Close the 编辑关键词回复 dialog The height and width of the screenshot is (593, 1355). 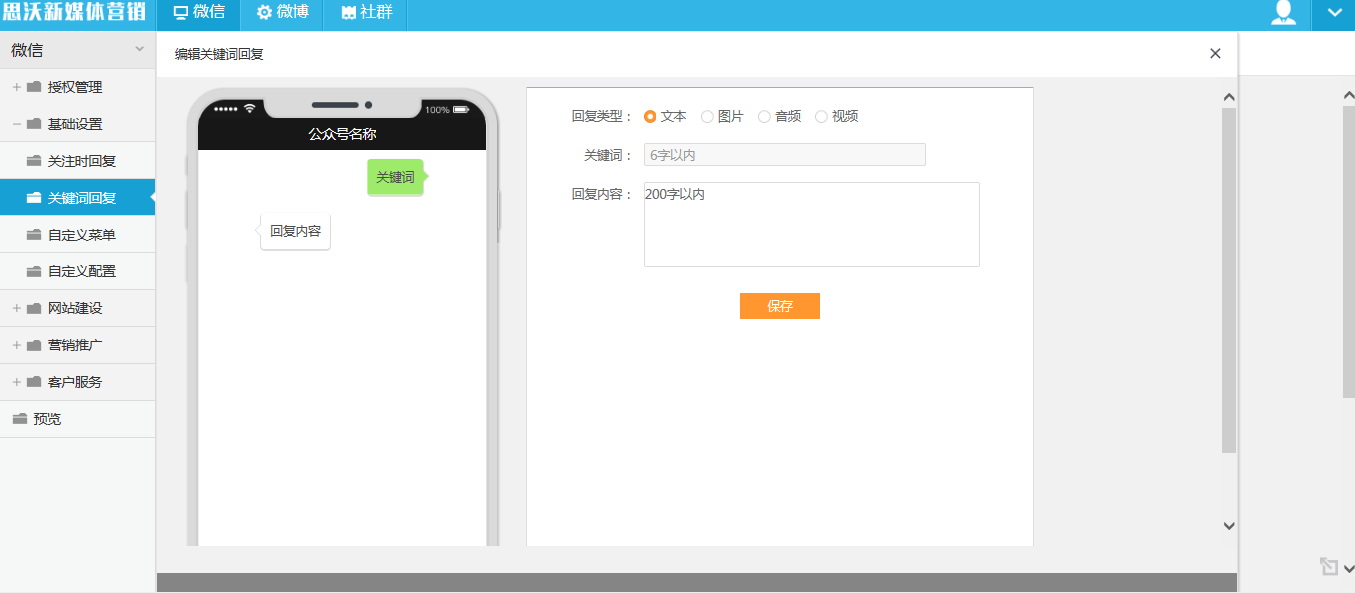pyautogui.click(x=1215, y=54)
